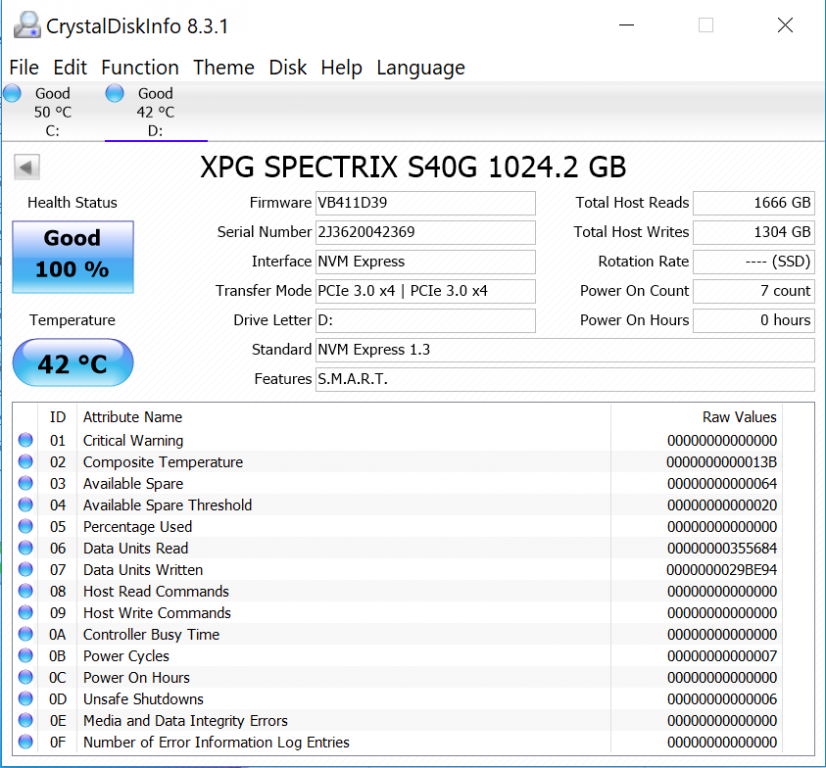
Task: Click the status lamp next to Percentage Used
Action: coord(24,527)
